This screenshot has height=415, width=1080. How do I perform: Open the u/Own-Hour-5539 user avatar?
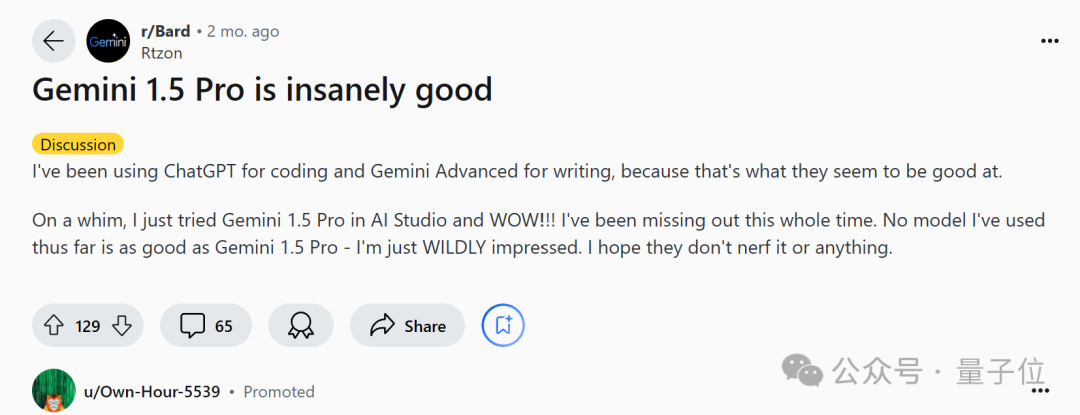[53, 391]
